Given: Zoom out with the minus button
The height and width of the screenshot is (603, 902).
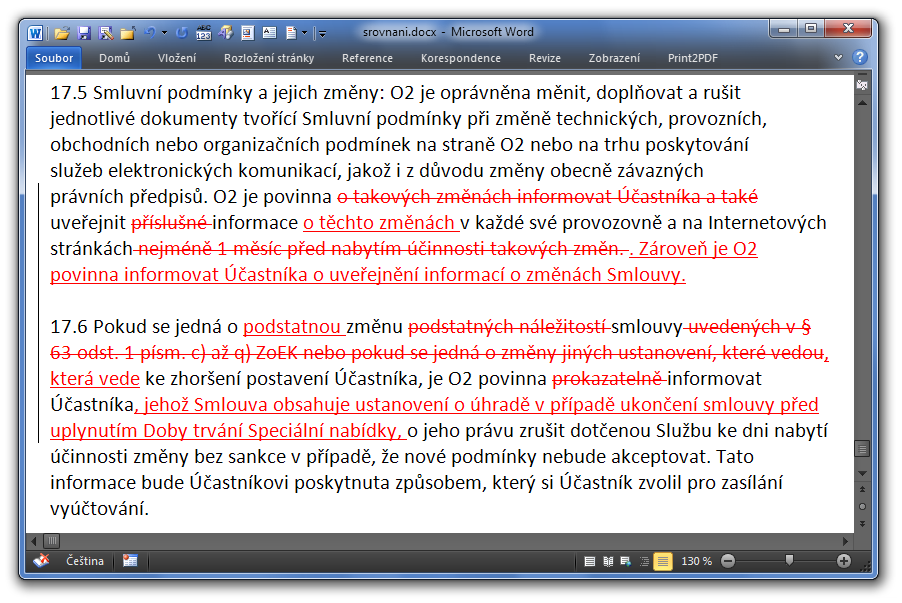Looking at the screenshot, I should (728, 561).
